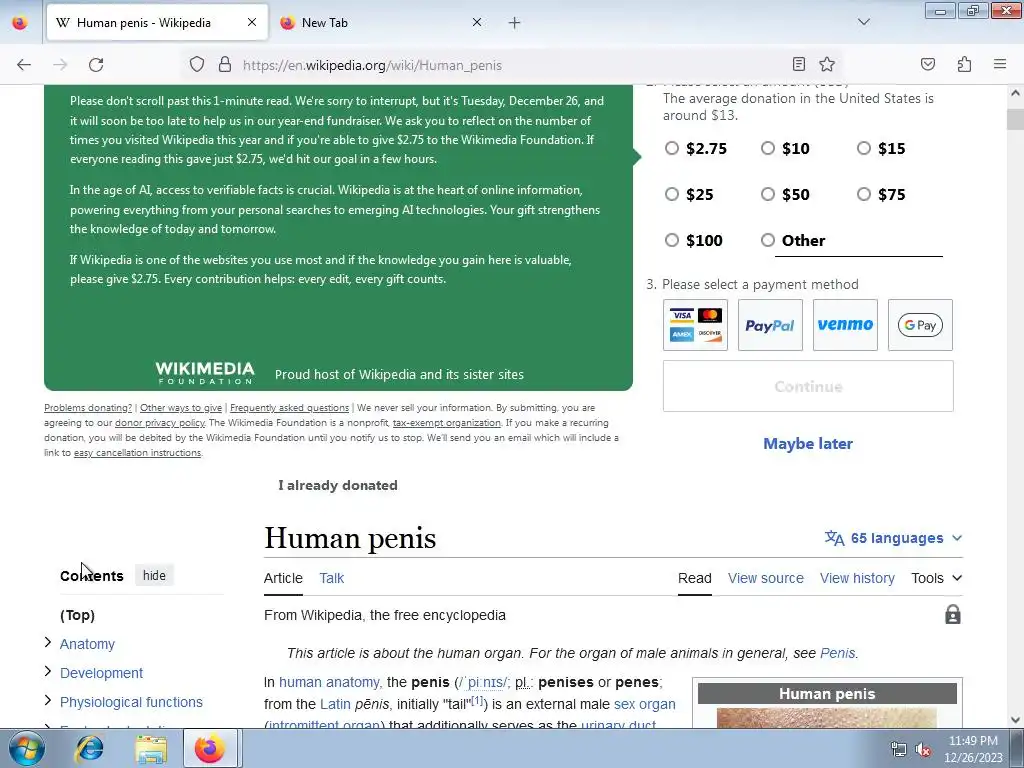Follow the human anatomy article link
The height and width of the screenshot is (768, 1024).
pyautogui.click(x=329, y=682)
